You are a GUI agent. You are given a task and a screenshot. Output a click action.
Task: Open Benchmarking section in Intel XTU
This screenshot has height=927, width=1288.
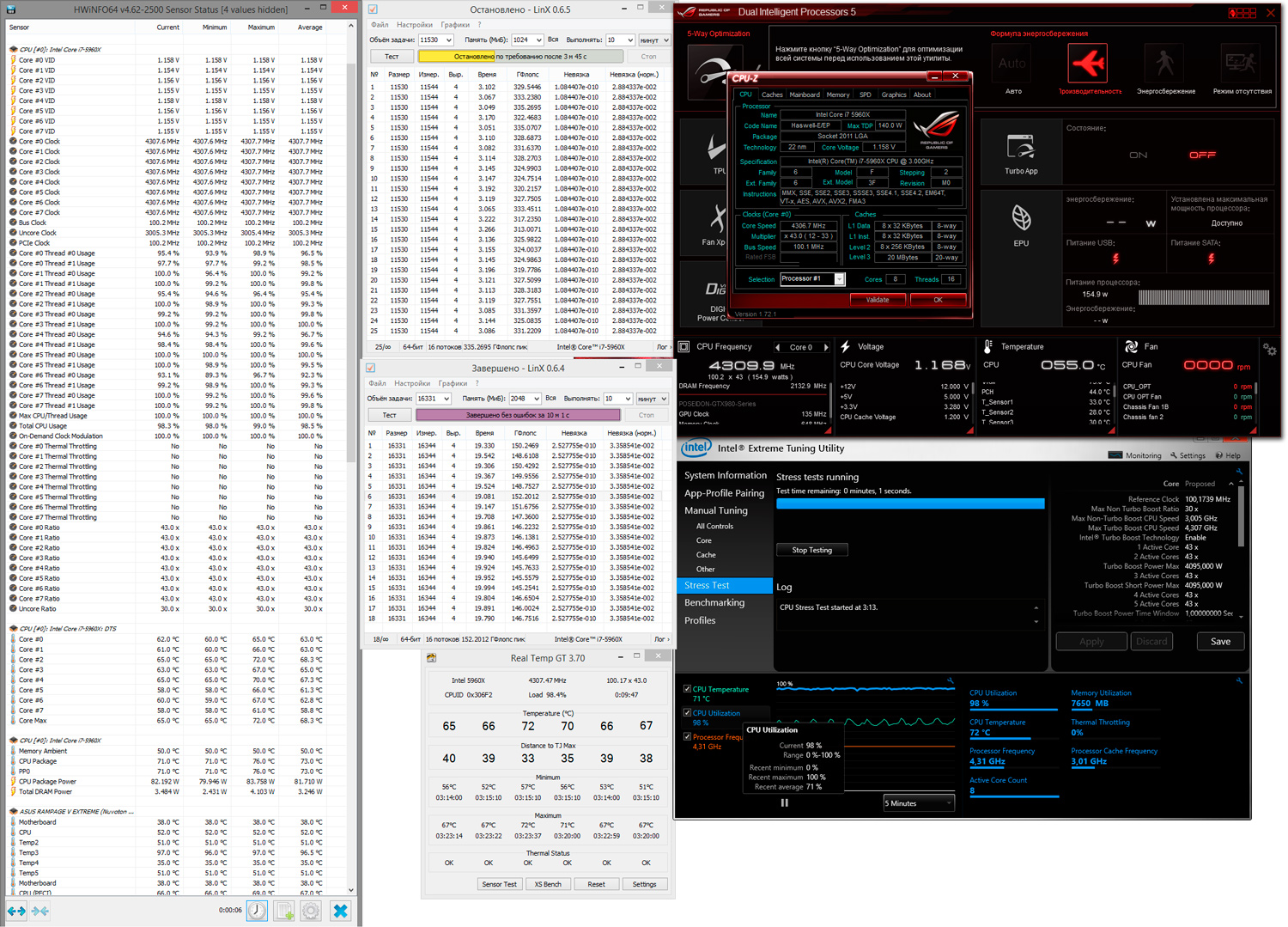point(714,602)
